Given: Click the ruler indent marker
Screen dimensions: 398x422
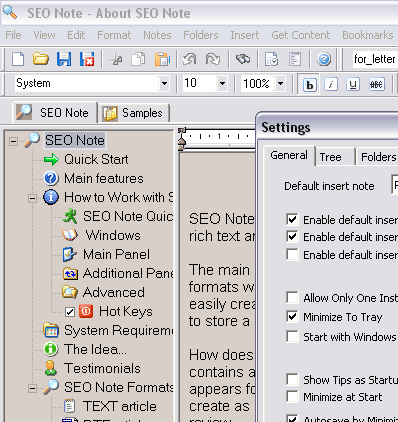Looking at the screenshot, I should 181,139.
